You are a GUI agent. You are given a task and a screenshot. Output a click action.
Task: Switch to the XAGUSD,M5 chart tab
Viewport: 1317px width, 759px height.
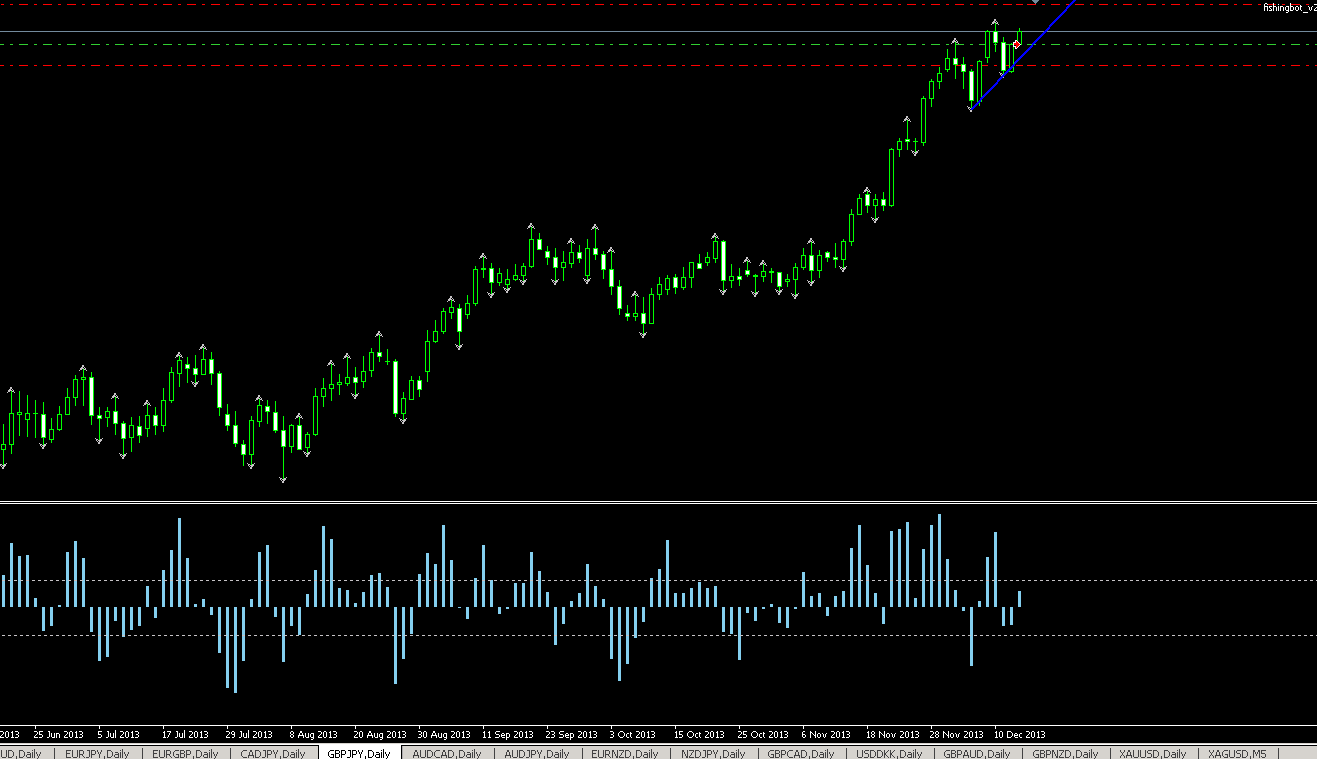(1237, 753)
